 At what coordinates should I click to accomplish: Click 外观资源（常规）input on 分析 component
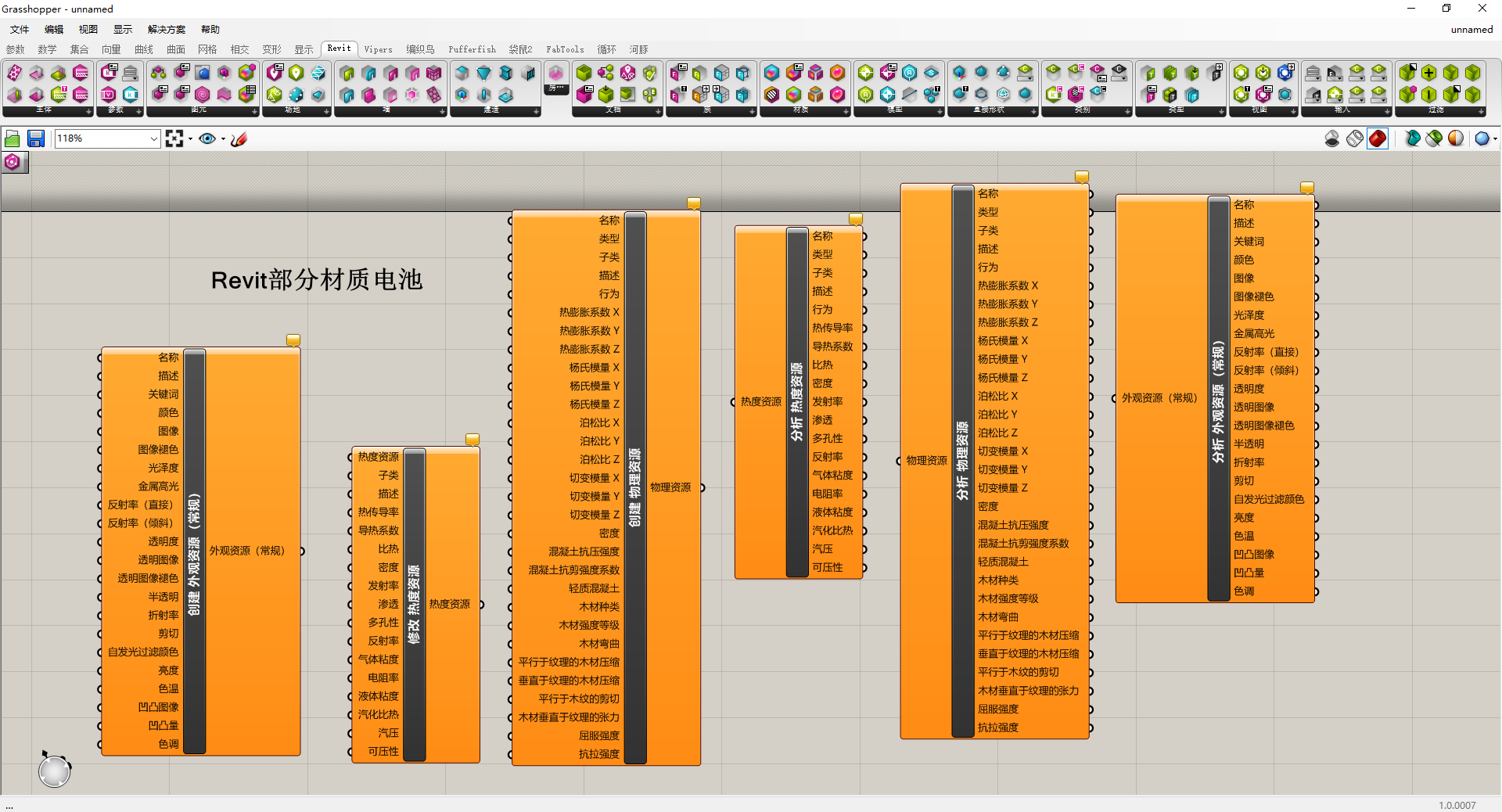click(x=1160, y=398)
